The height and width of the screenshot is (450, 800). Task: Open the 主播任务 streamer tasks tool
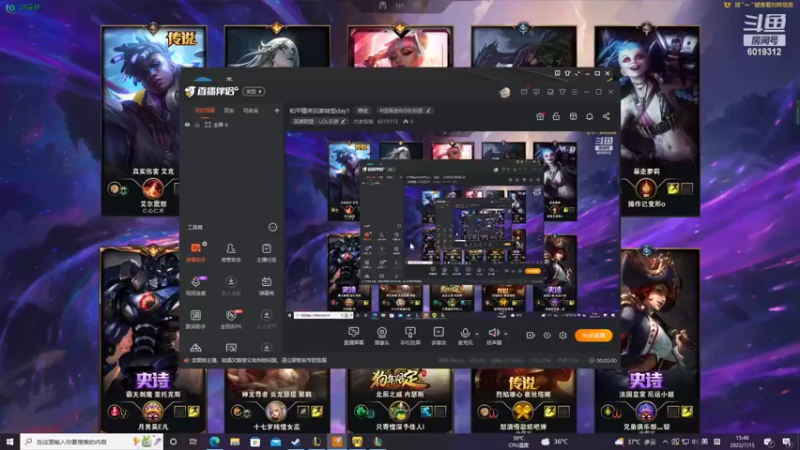coord(266,253)
